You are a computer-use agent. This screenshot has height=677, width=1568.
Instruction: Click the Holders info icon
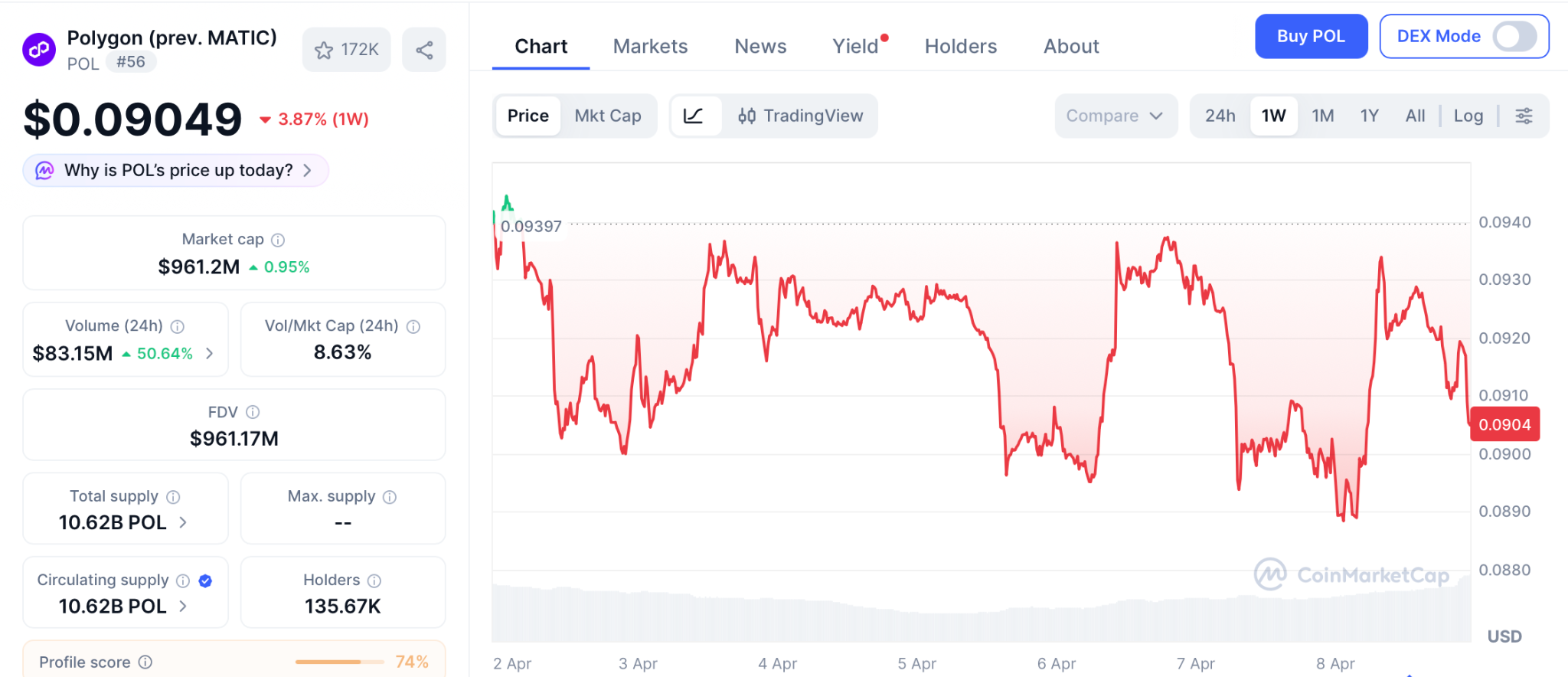(x=374, y=581)
